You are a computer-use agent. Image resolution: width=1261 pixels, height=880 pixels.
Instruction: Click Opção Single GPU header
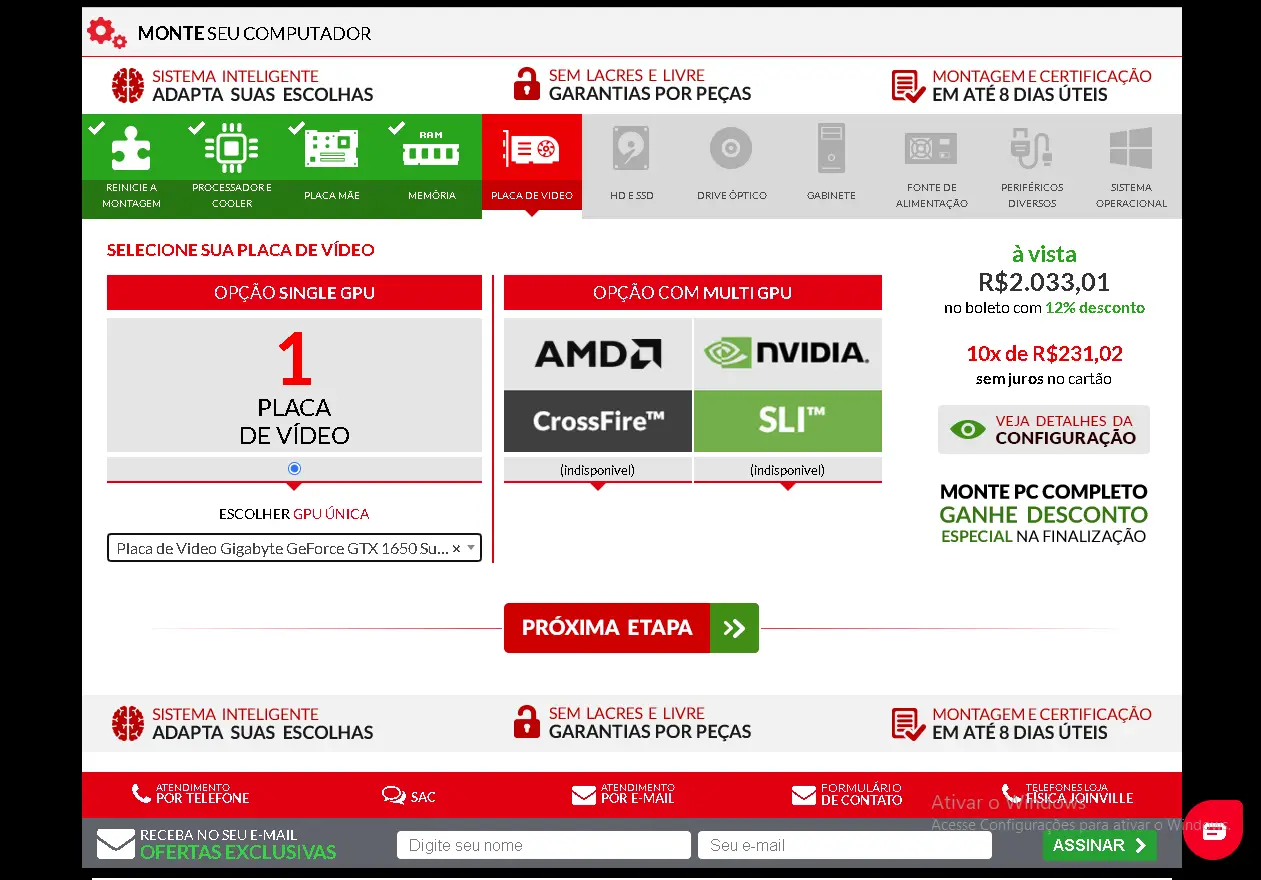click(294, 293)
